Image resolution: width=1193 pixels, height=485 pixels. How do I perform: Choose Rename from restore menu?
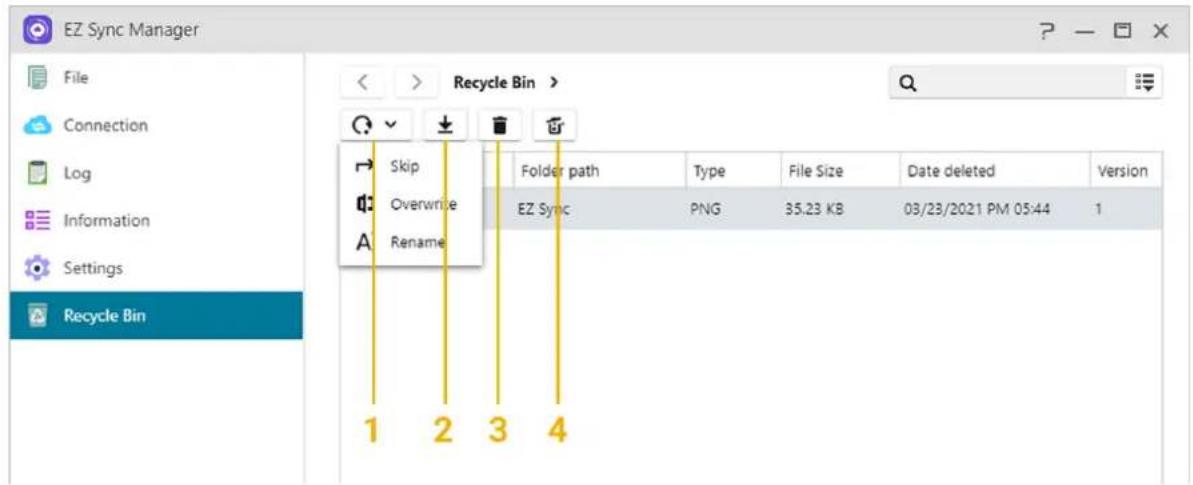click(x=417, y=242)
